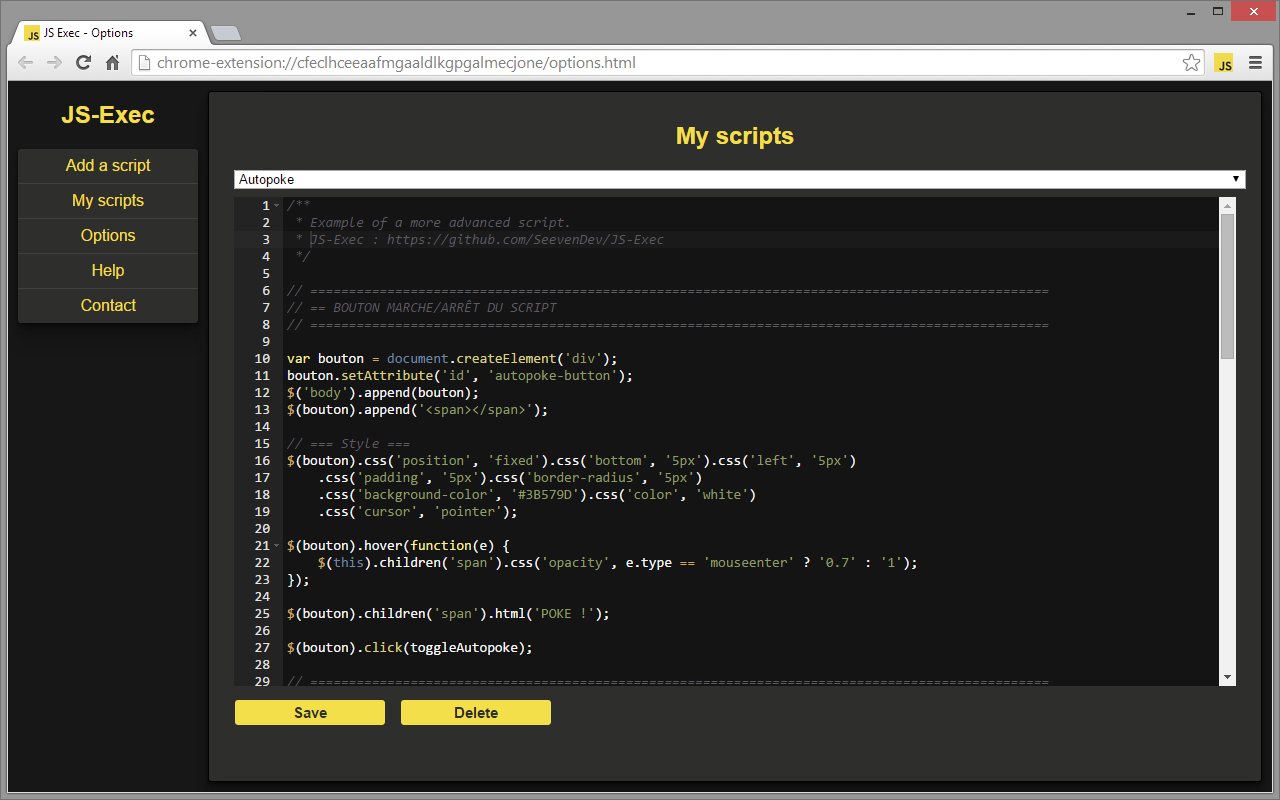Click the code editor scroll-down arrow
The height and width of the screenshot is (800, 1280).
[1228, 677]
